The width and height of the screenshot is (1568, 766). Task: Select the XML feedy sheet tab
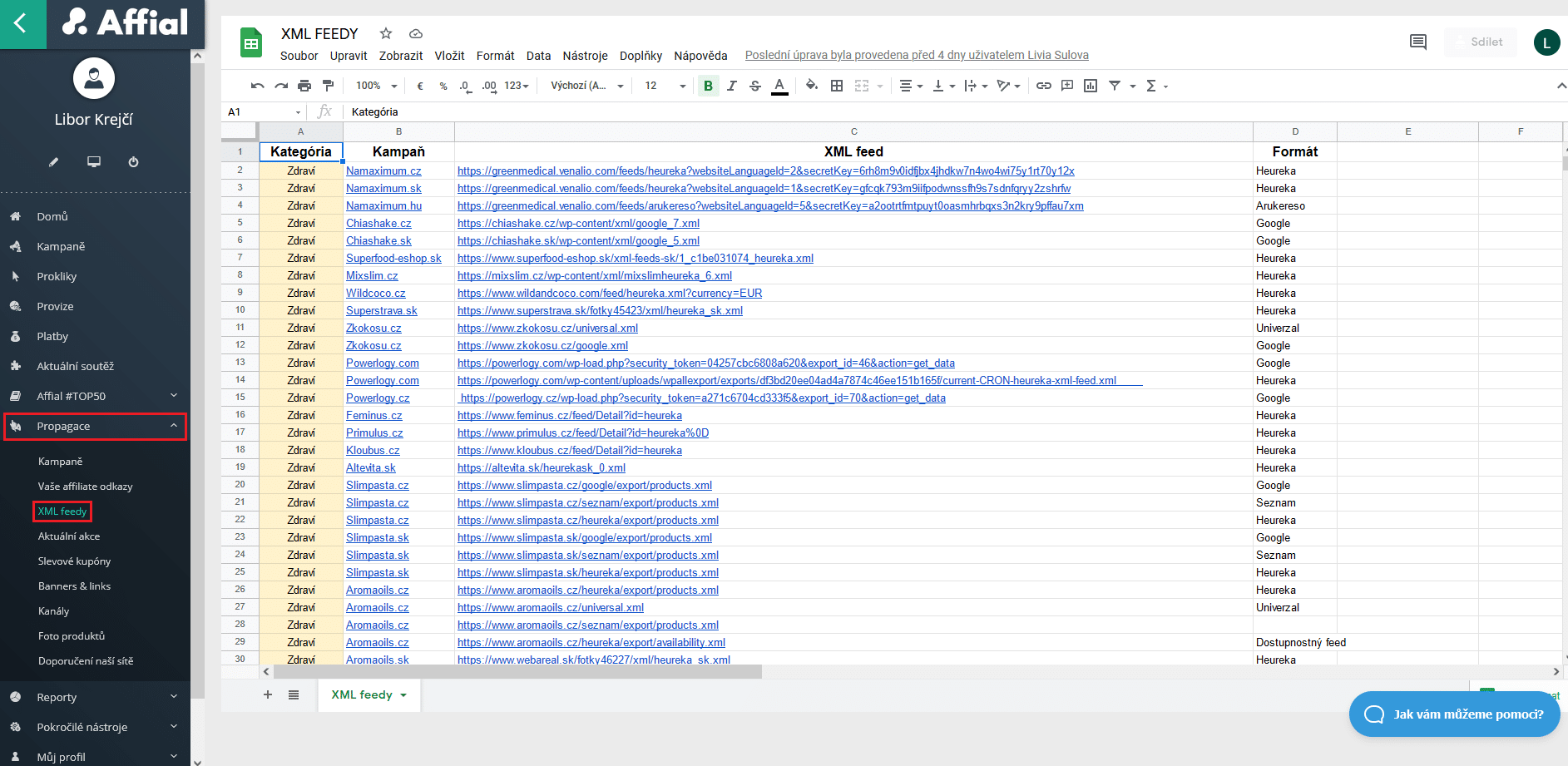[369, 694]
